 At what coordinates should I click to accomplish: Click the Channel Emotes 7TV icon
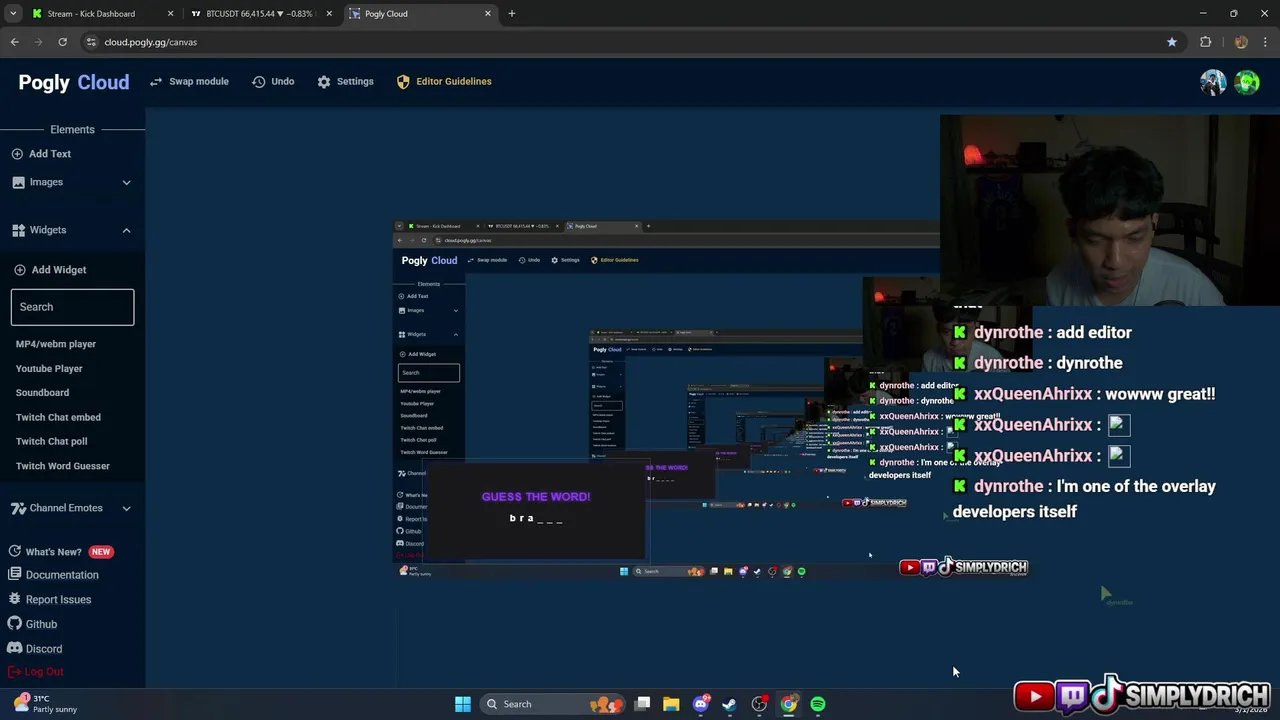18,508
